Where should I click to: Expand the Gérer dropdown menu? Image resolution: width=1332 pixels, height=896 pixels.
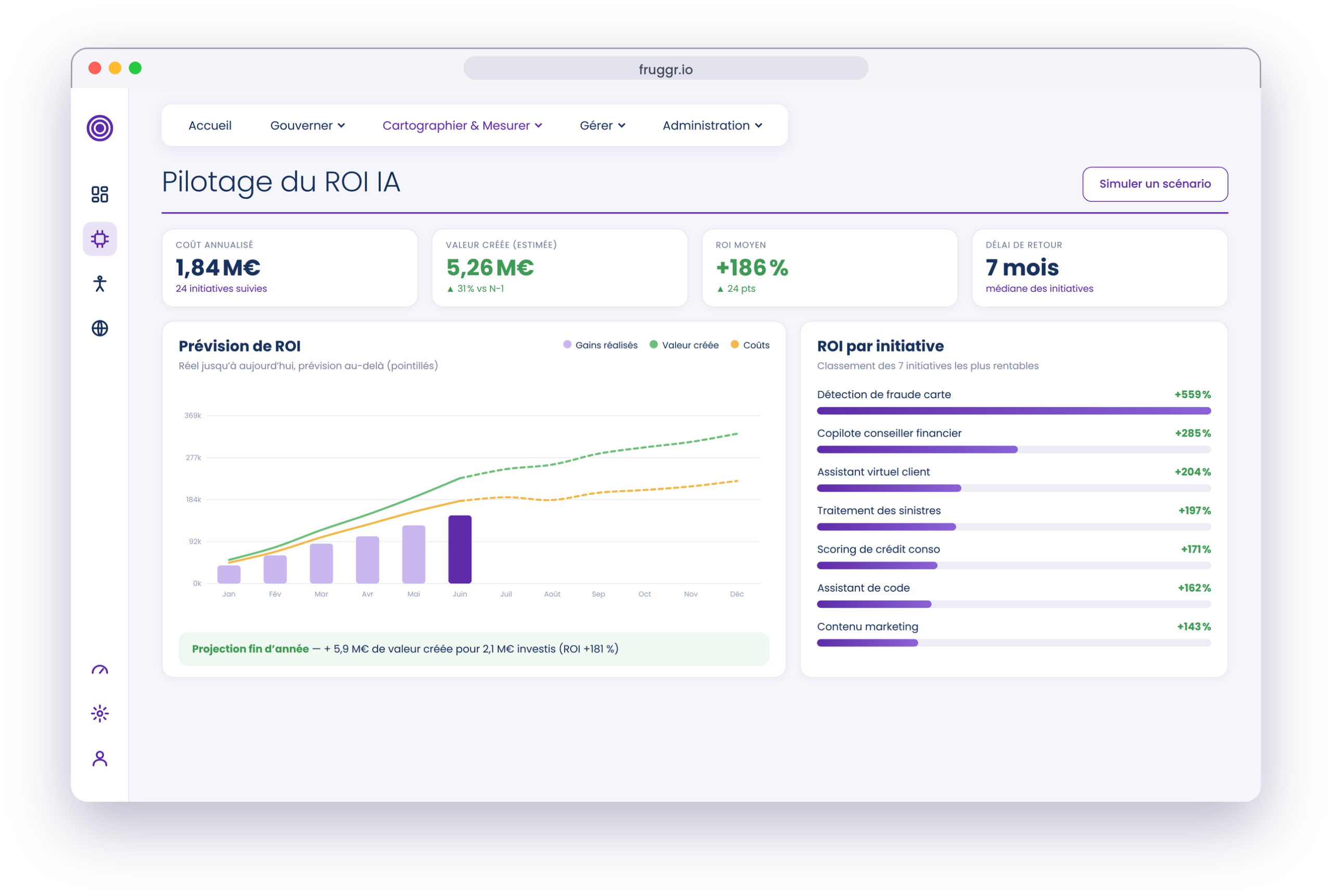coord(603,126)
